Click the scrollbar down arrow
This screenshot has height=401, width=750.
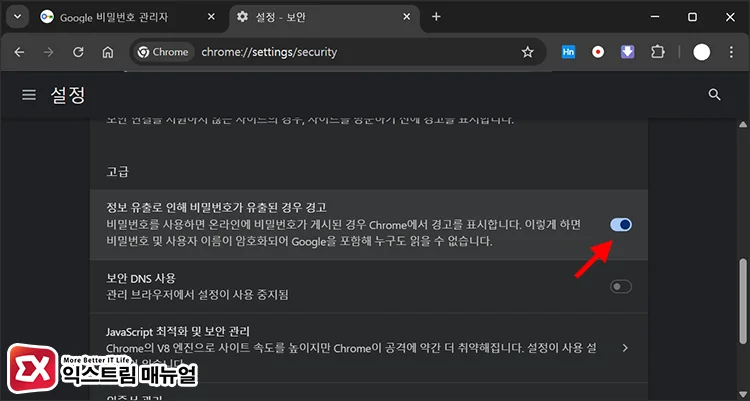coord(743,395)
